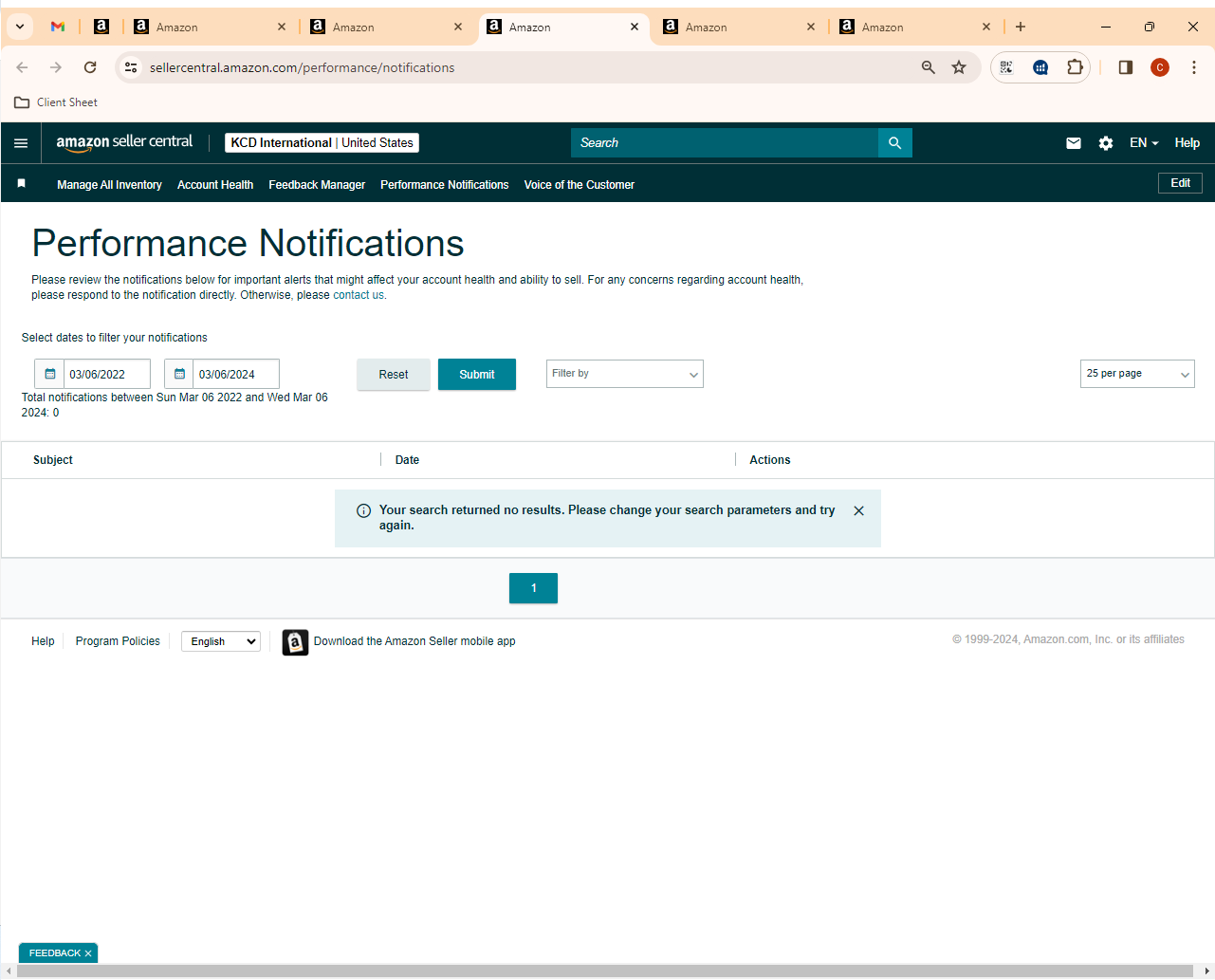Close the active Amazon tab
This screenshot has height=980, width=1215.
pyautogui.click(x=635, y=27)
